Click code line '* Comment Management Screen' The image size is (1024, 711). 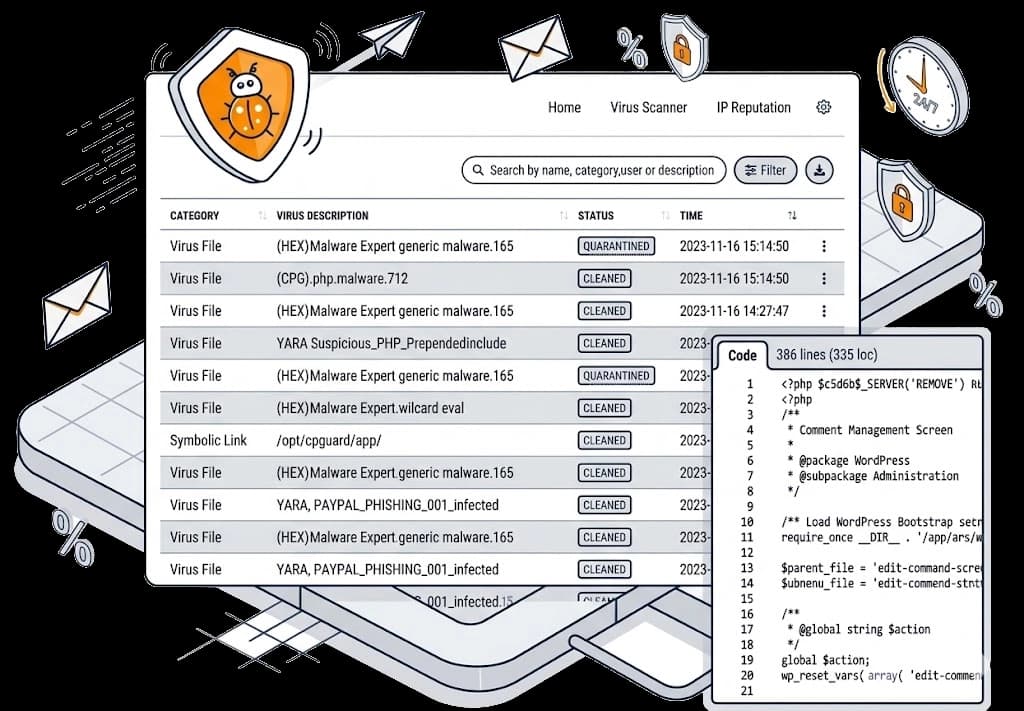pos(869,430)
